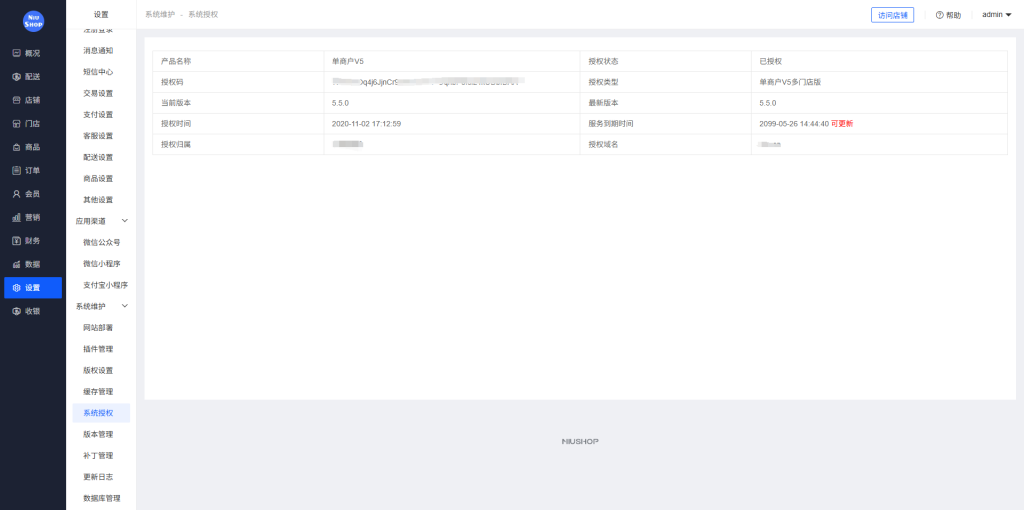Screen dimensions: 1024x510
Task: Open 缓存管理 menu item
Action: click(98, 392)
